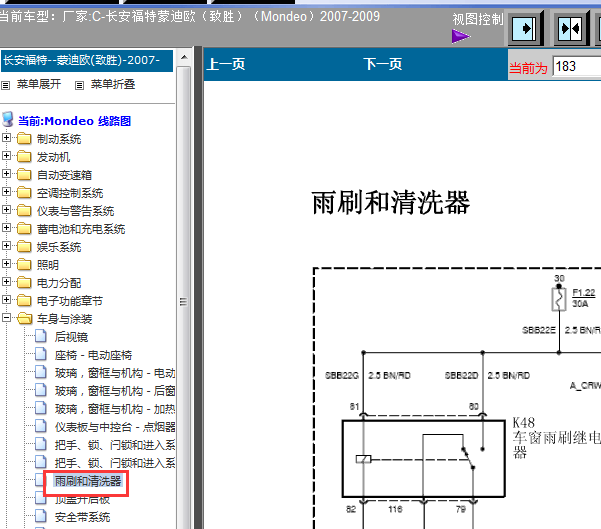The image size is (601, 529).
Task: Expand the 自动变速箱 folder
Action: (6, 173)
